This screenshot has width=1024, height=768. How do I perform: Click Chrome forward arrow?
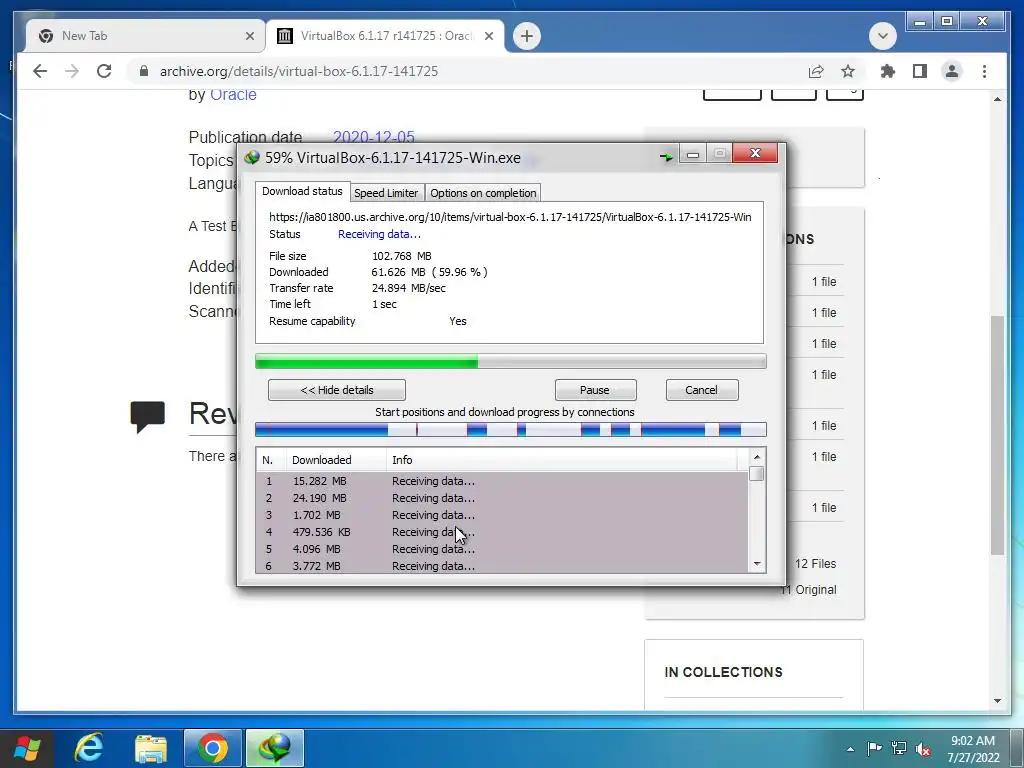(x=72, y=71)
